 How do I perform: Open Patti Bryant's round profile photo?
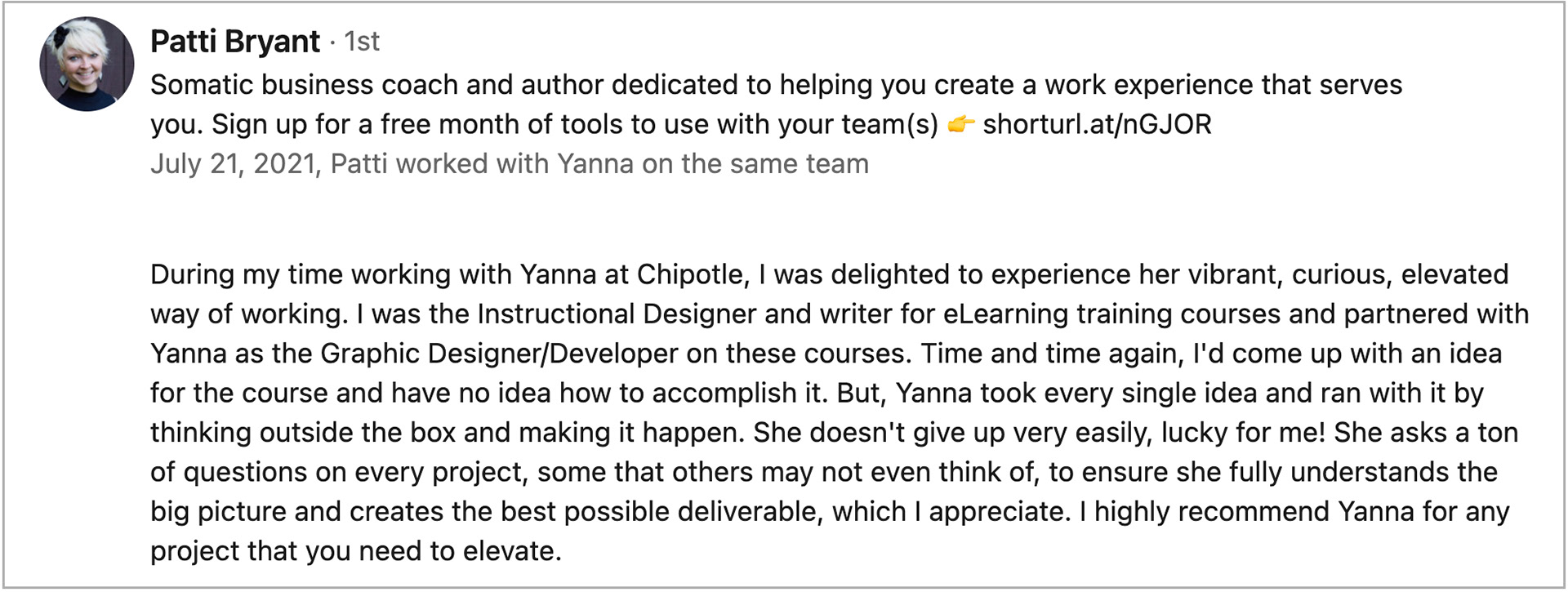[87, 64]
